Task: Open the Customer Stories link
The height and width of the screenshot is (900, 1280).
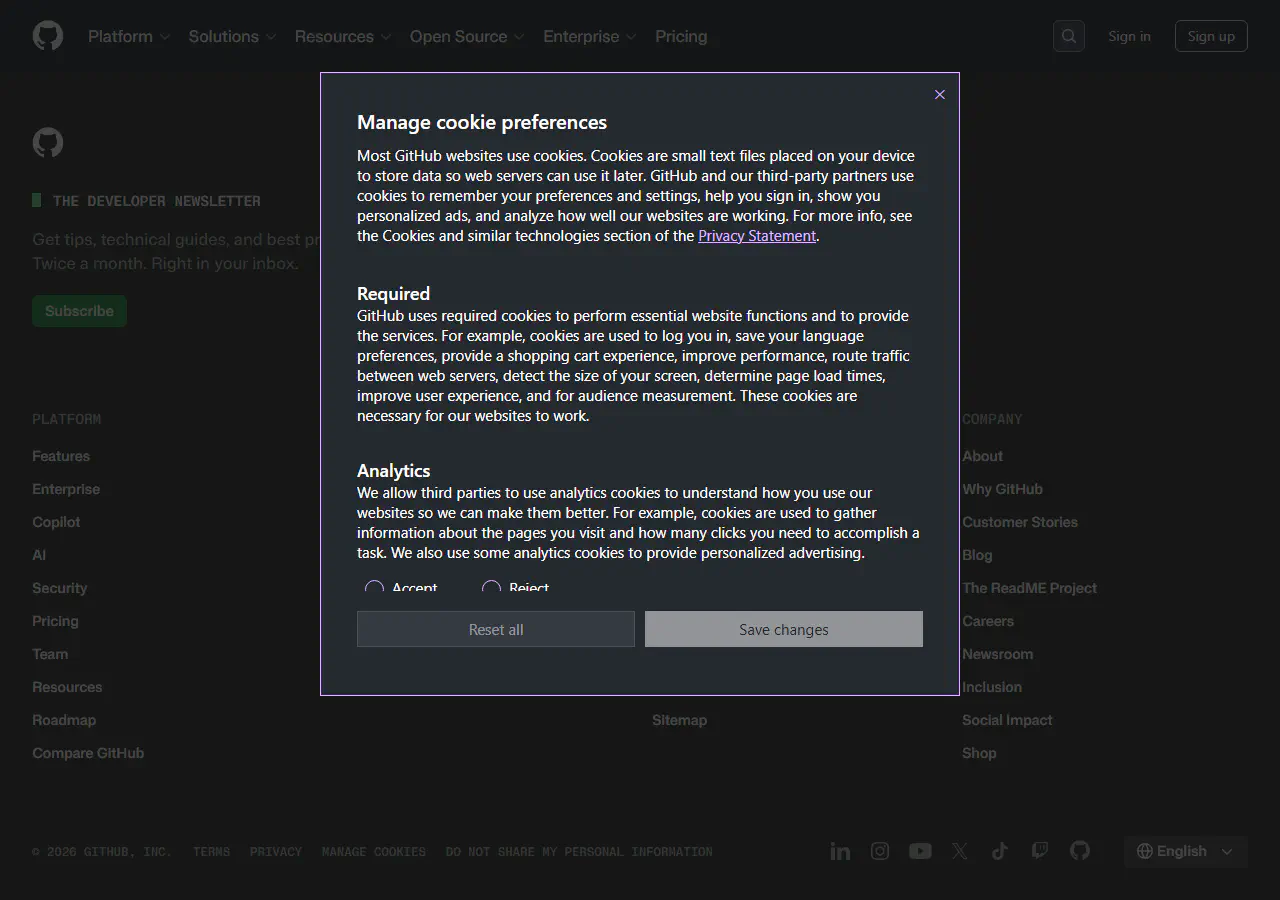Action: [1020, 522]
